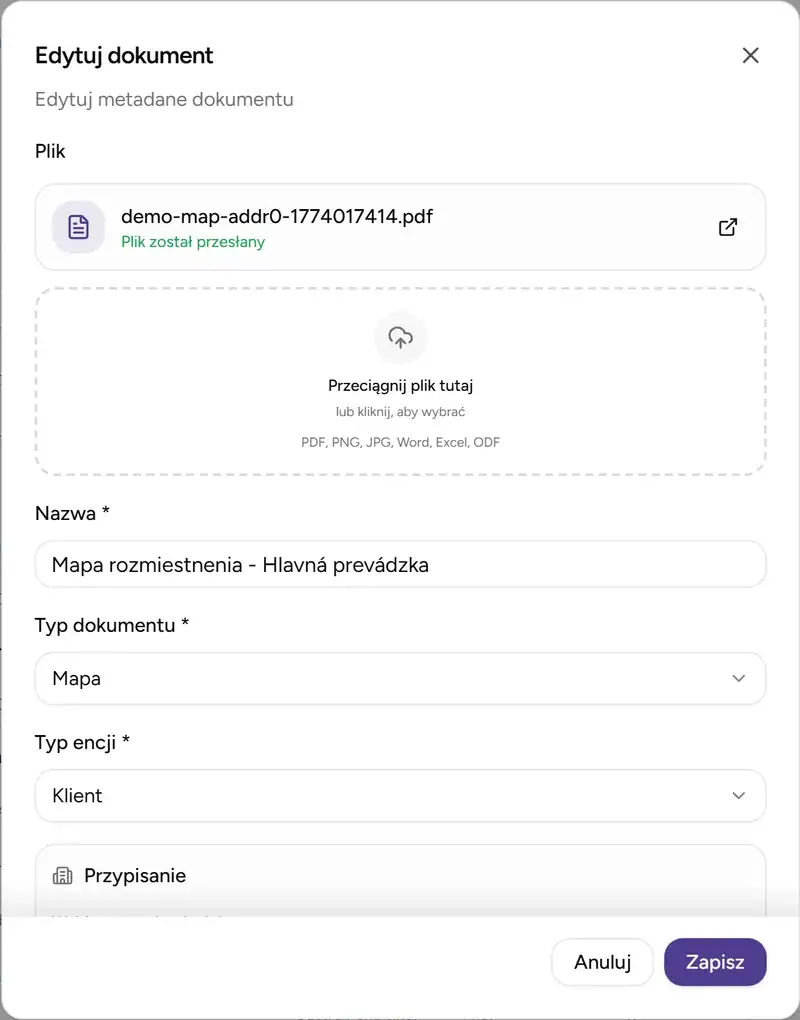Screen dimensions: 800x1020
Task: Click the X icon to close the dialog
Action: tap(751, 55)
